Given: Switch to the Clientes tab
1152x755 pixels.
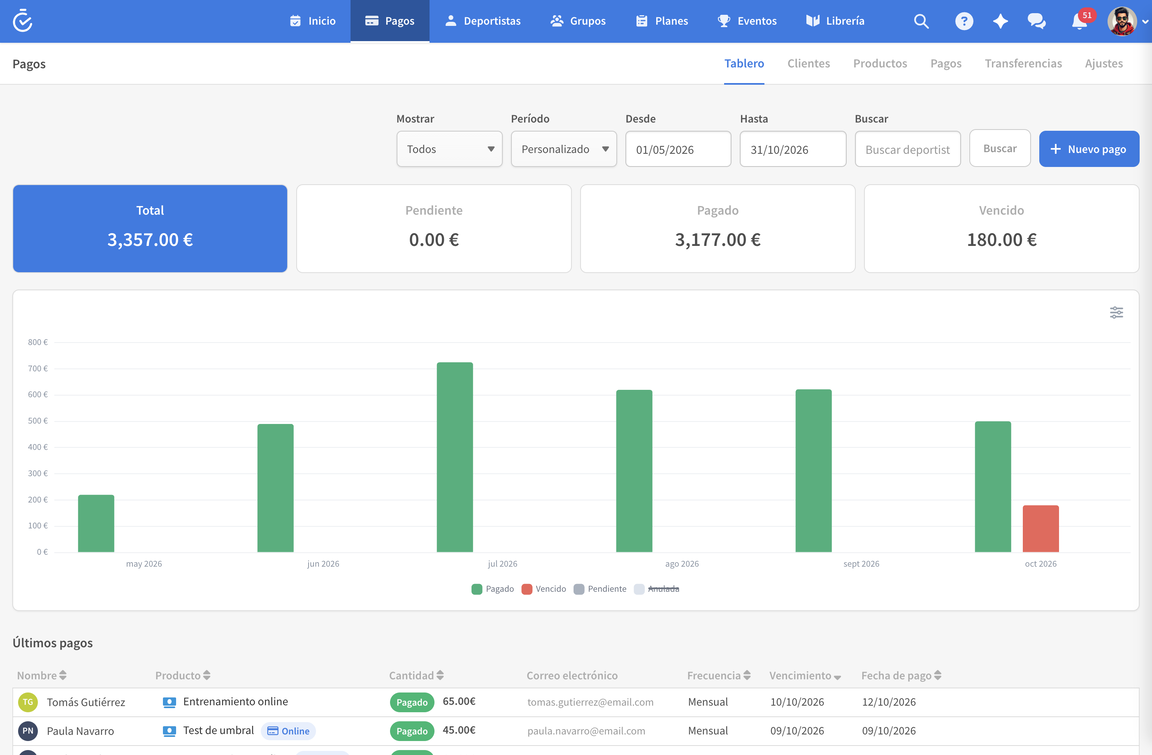Looking at the screenshot, I should (x=808, y=63).
